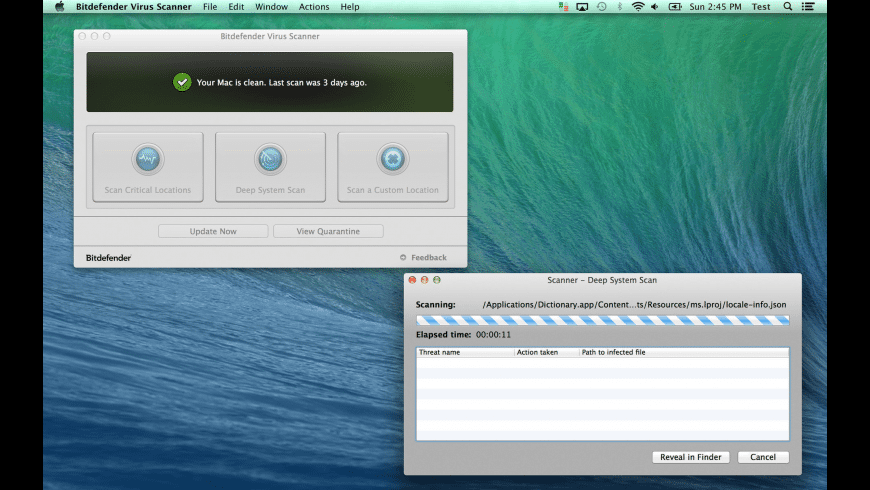Click the AirPlay display icon
The height and width of the screenshot is (490, 870).
582,7
